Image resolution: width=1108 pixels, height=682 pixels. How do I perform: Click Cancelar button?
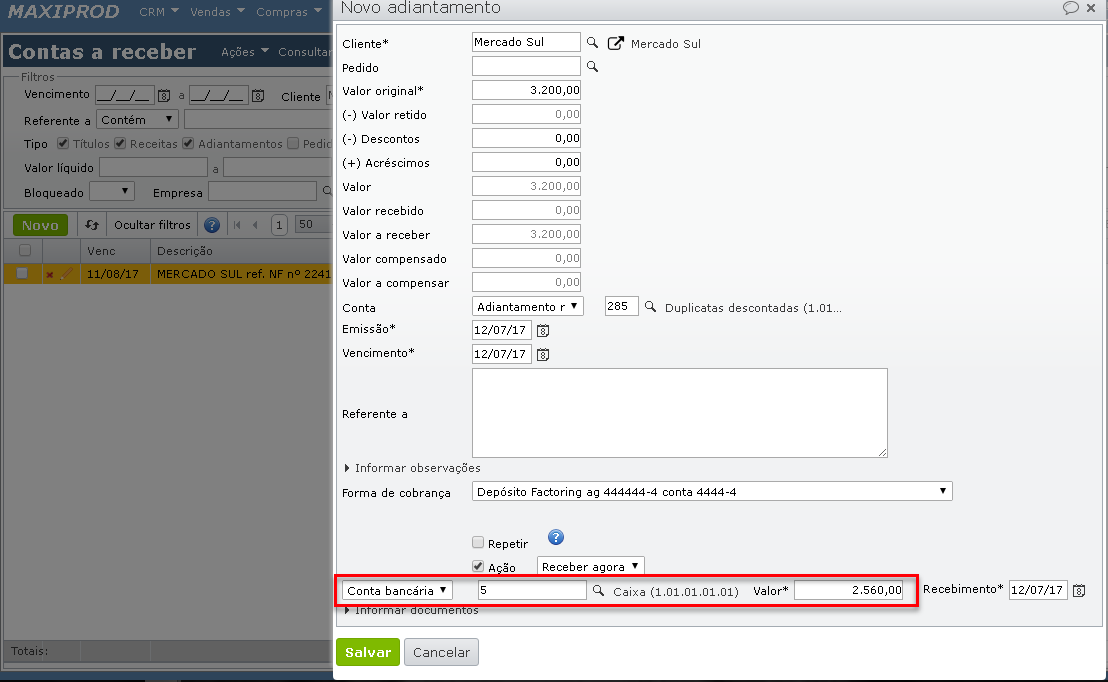tap(441, 652)
